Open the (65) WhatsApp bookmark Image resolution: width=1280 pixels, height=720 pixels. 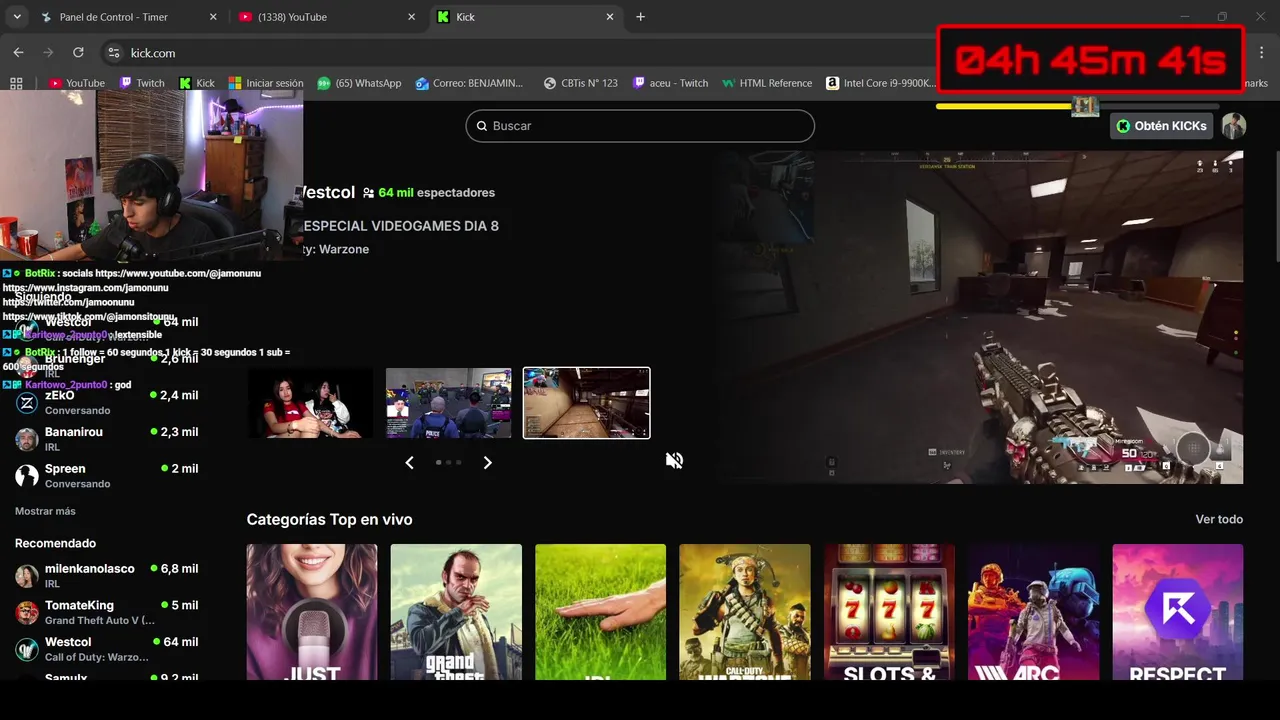point(359,83)
